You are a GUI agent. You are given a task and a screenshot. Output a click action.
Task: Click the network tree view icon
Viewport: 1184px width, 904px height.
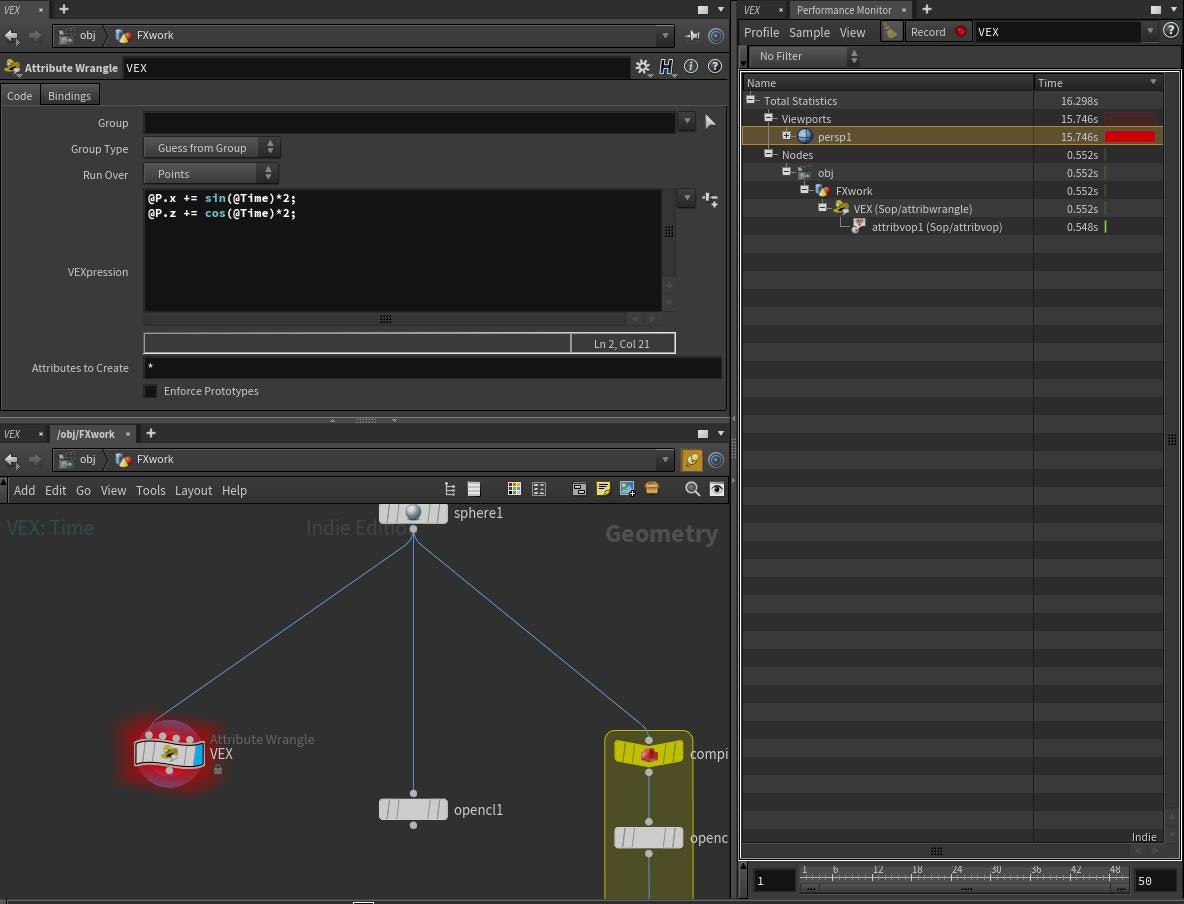pyautogui.click(x=449, y=489)
